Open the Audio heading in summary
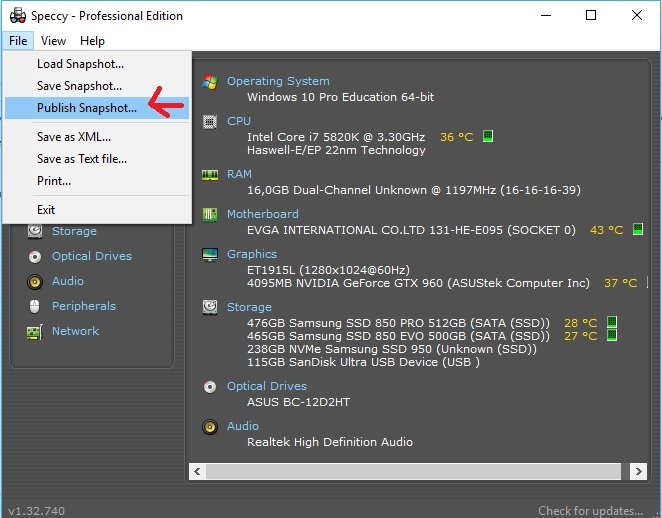 pos(243,426)
